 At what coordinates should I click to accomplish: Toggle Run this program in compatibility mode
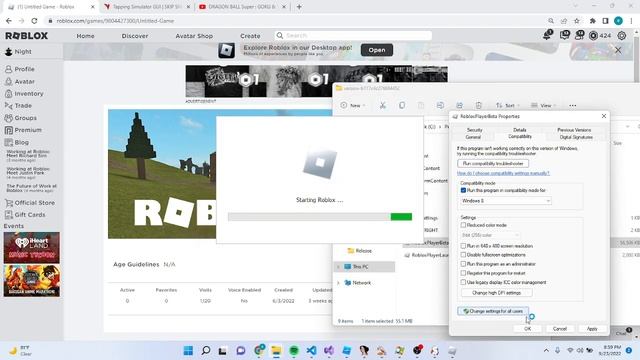point(463,190)
